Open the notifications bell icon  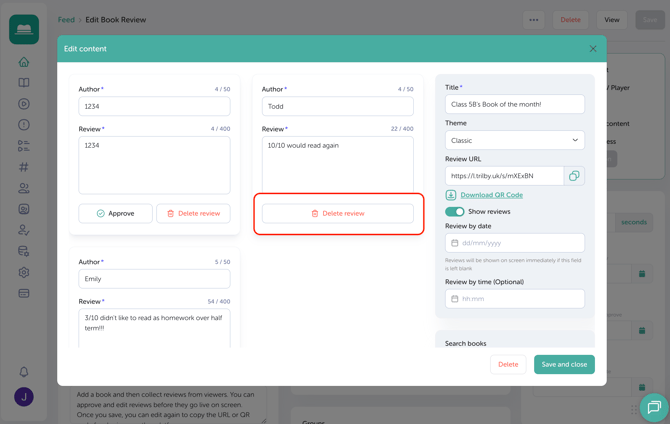[24, 372]
